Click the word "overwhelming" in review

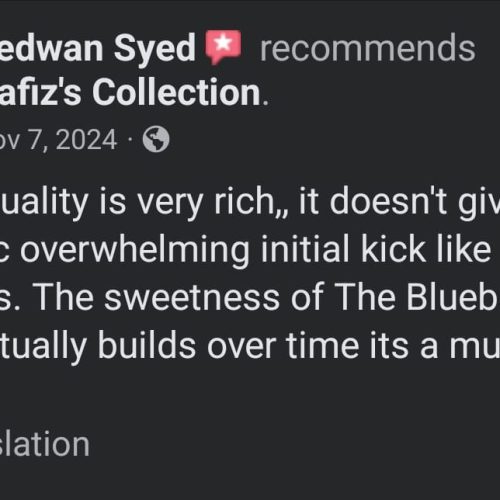135,251
